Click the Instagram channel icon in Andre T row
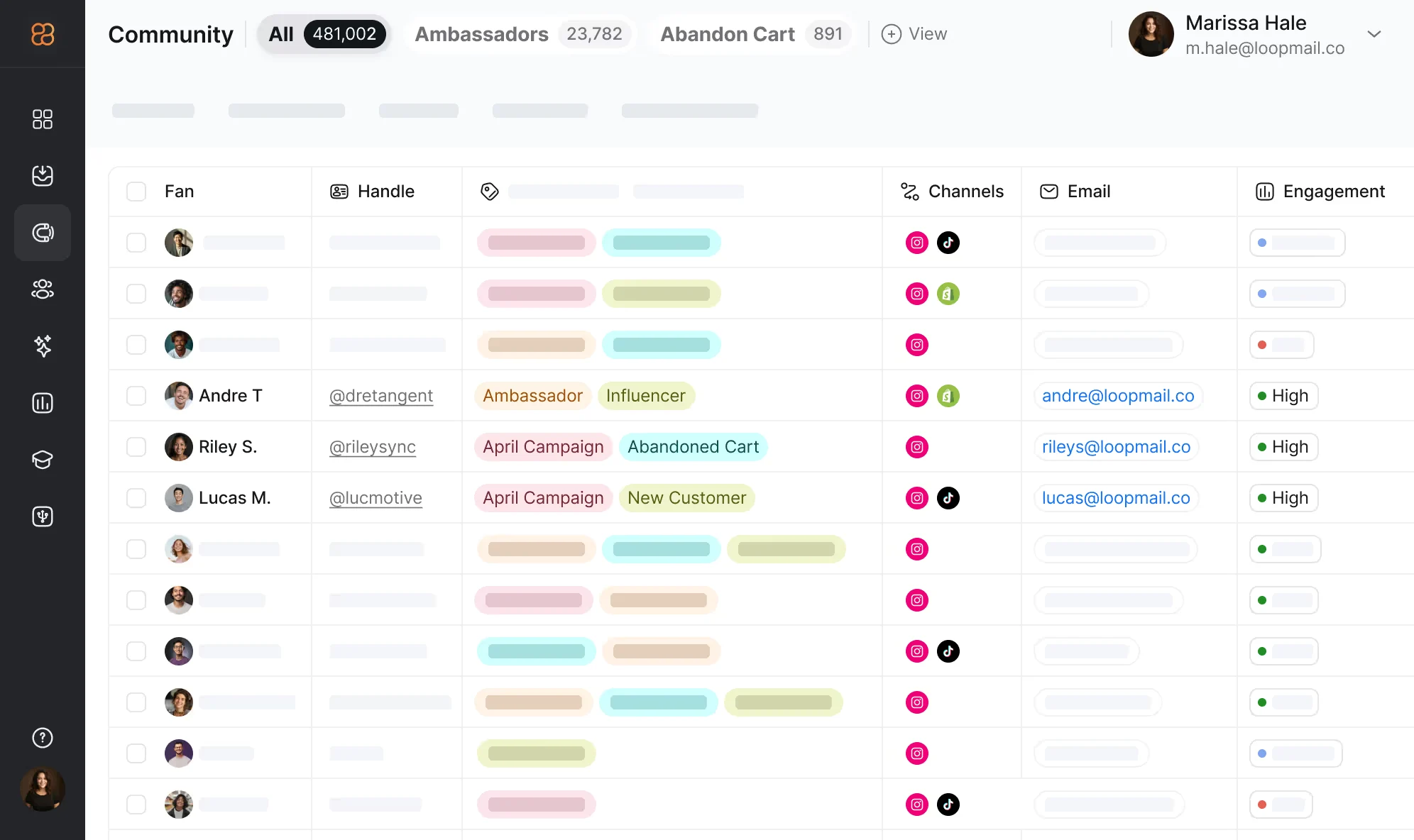The image size is (1414, 840). pyautogui.click(x=917, y=396)
